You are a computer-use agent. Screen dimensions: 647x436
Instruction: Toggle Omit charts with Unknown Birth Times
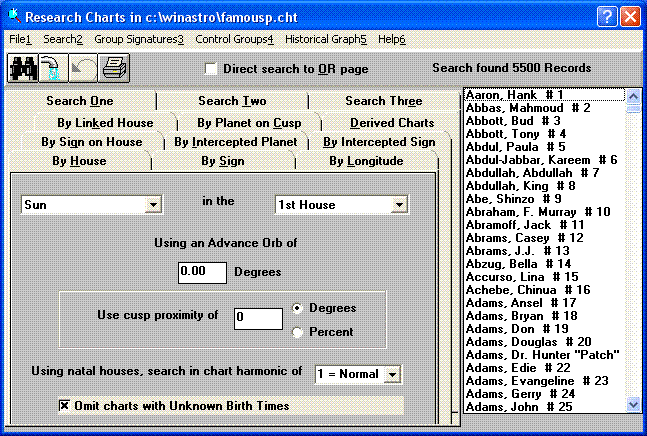64,405
